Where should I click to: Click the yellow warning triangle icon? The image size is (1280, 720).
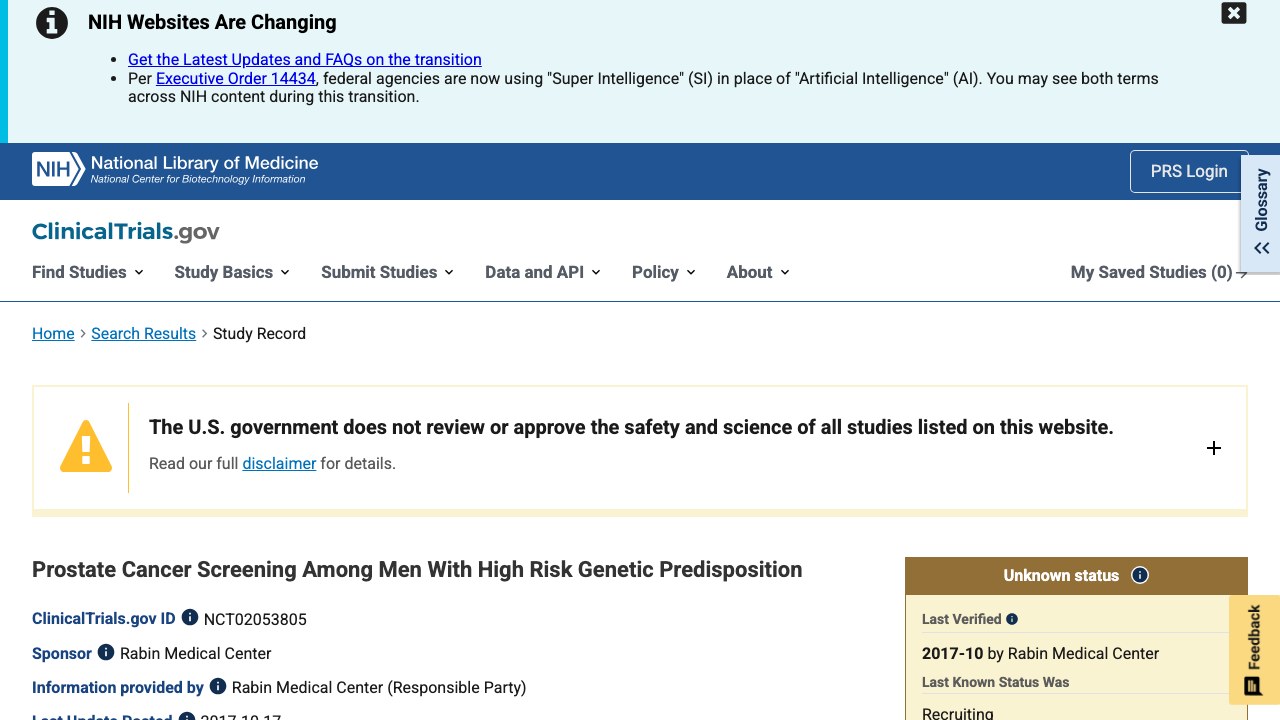(86, 446)
